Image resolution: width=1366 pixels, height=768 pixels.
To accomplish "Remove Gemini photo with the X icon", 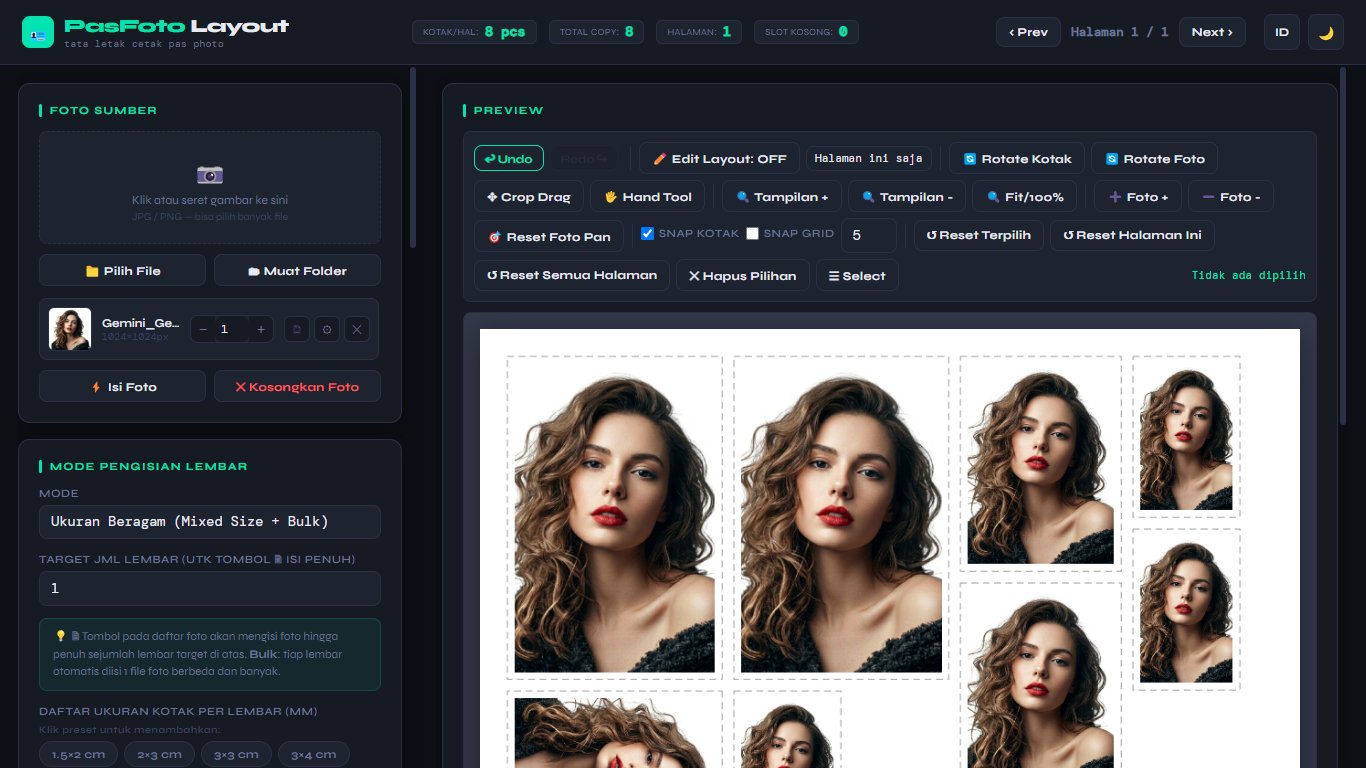I will (x=357, y=329).
